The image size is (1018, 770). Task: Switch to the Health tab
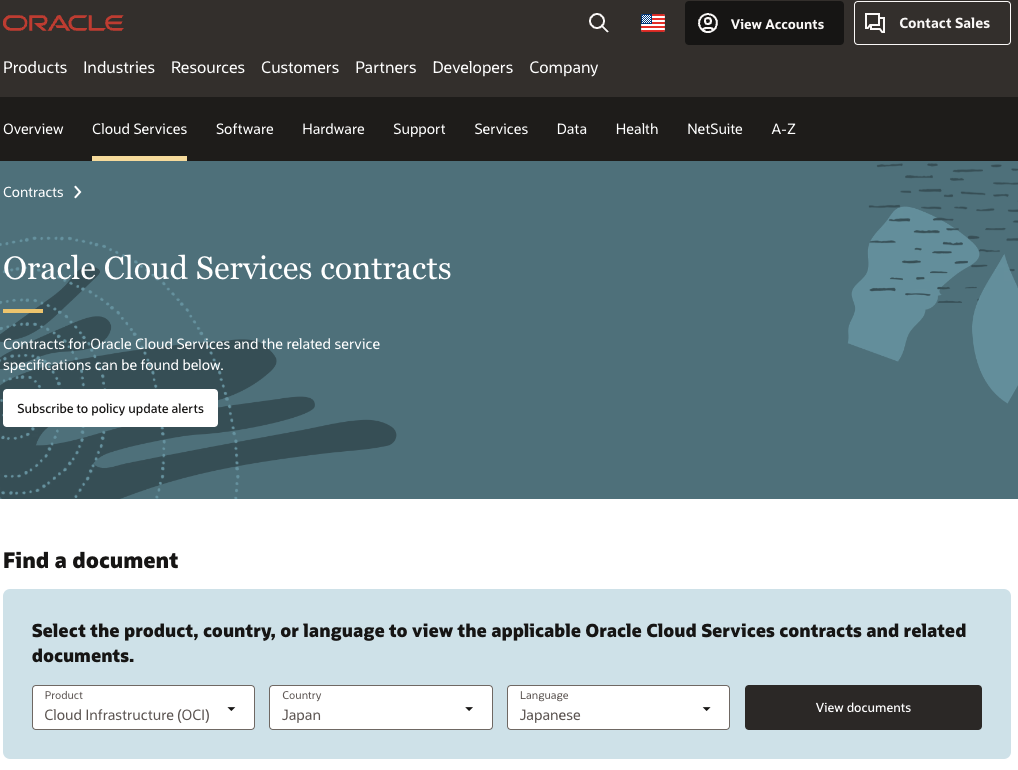[637, 129]
